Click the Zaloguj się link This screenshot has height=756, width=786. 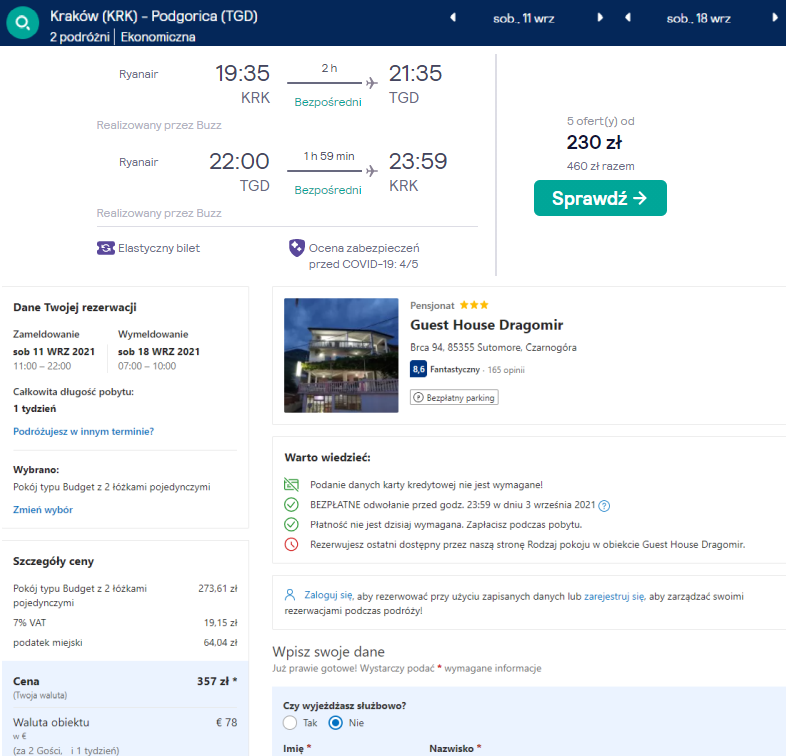click(x=328, y=596)
